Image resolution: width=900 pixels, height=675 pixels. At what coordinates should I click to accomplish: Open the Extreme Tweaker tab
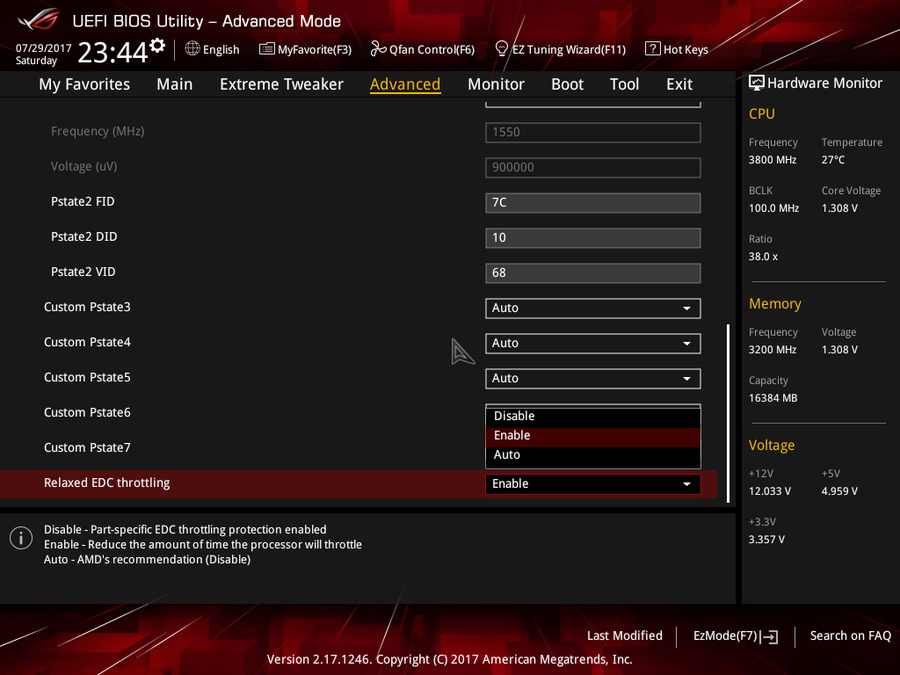tap(281, 84)
